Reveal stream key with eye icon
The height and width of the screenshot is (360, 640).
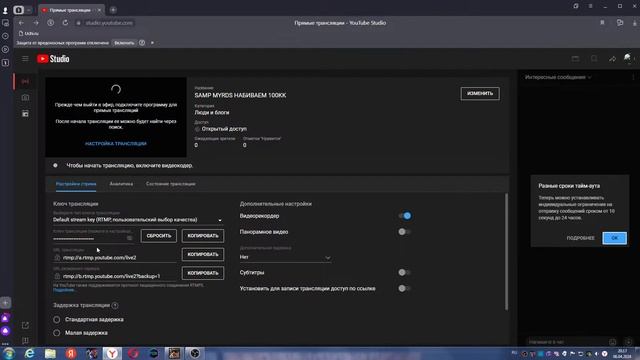pyautogui.click(x=129, y=238)
